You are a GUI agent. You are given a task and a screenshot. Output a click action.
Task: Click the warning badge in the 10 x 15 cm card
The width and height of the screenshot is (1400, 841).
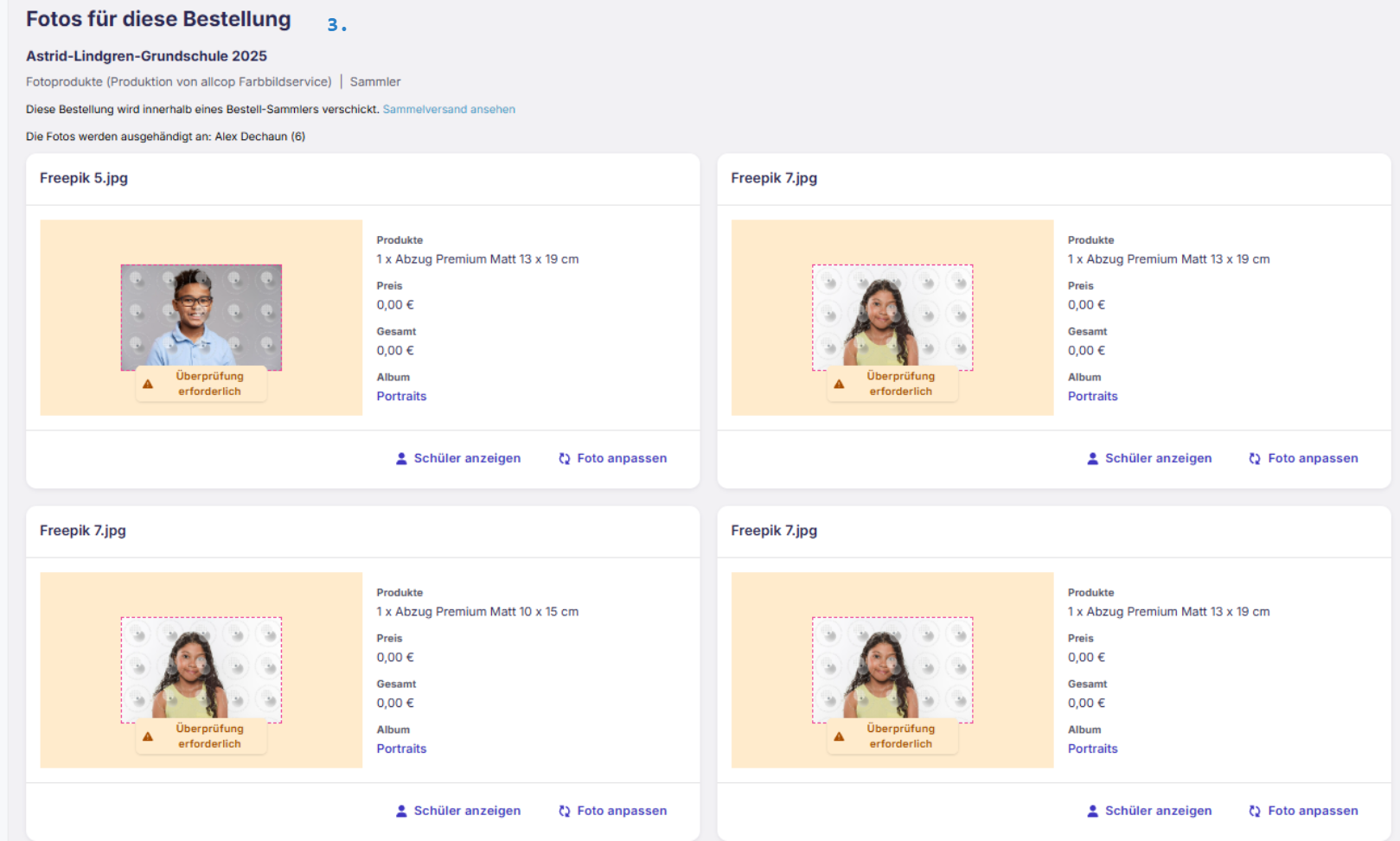201,736
